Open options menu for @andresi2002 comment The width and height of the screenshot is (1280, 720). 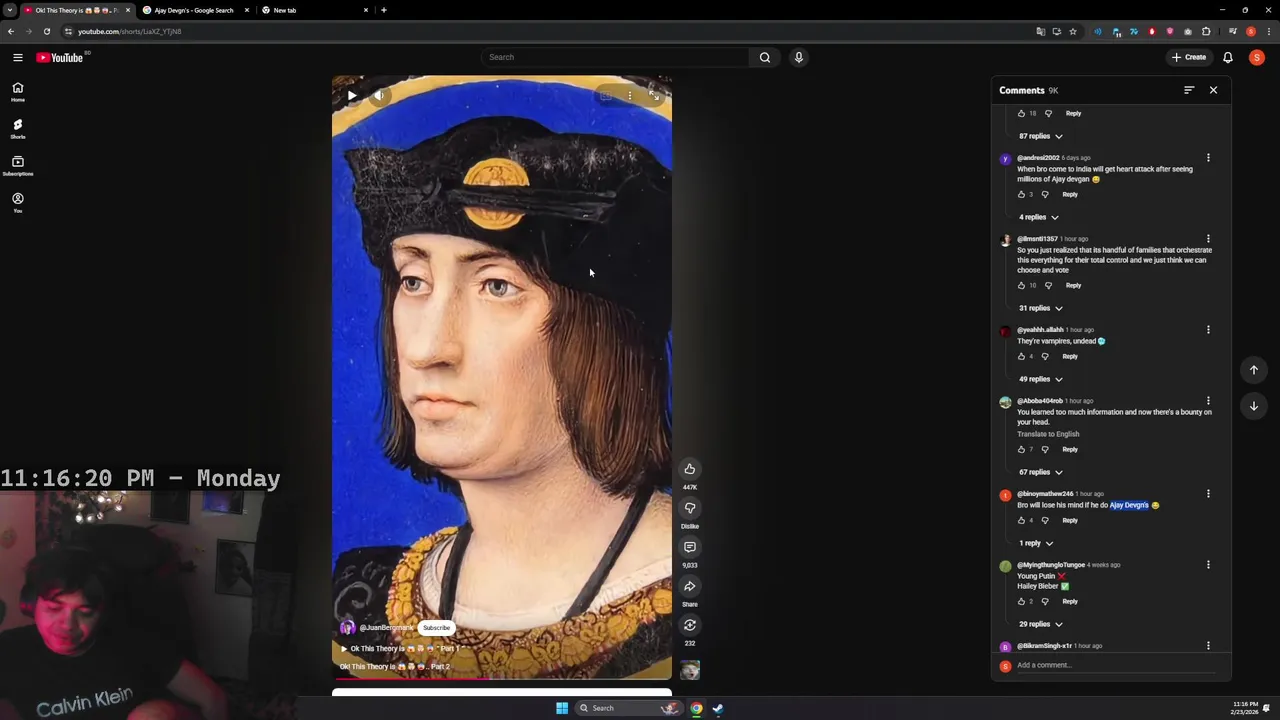point(1208,158)
